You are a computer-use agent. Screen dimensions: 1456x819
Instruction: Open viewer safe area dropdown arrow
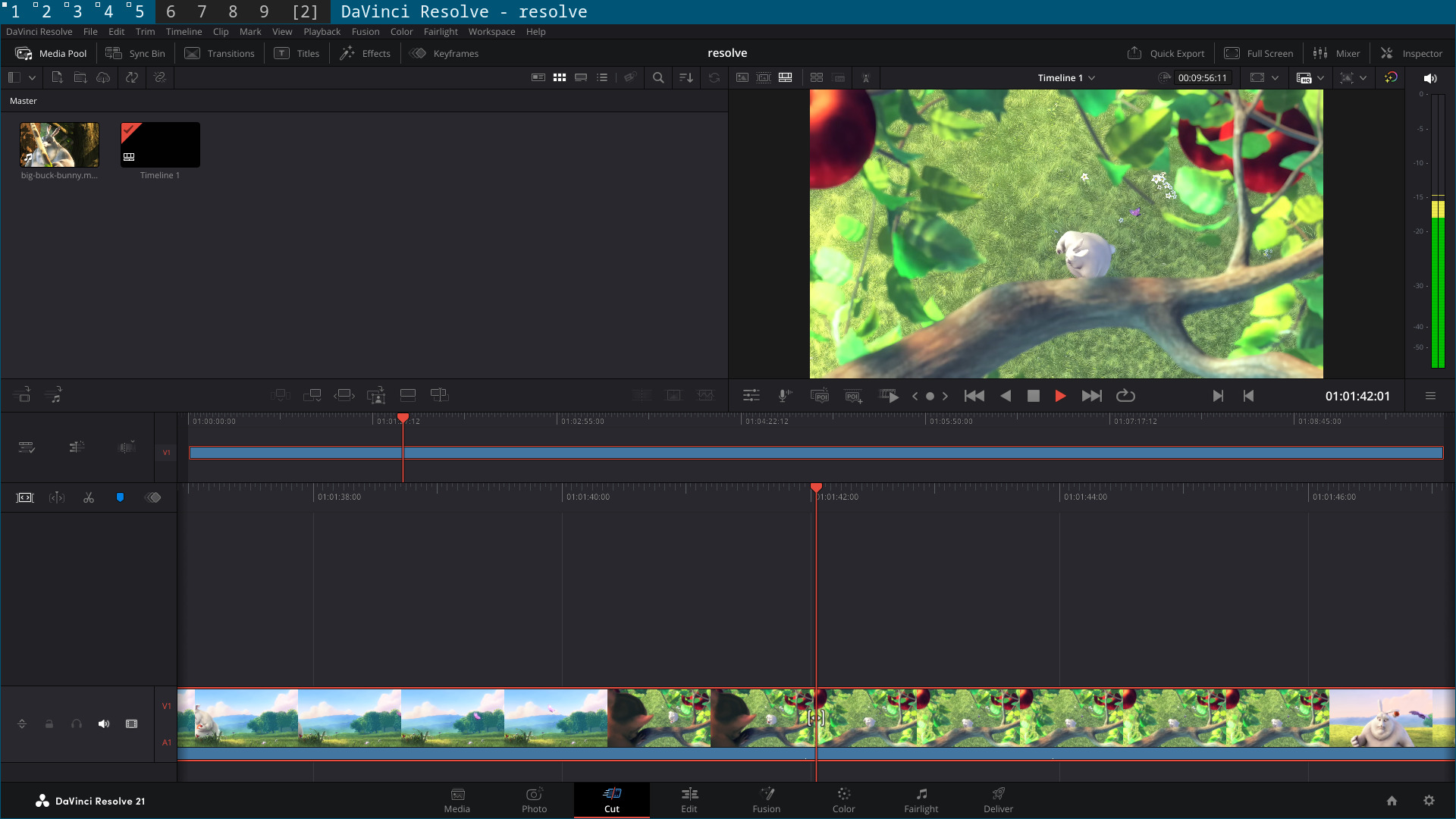click(x=1275, y=77)
